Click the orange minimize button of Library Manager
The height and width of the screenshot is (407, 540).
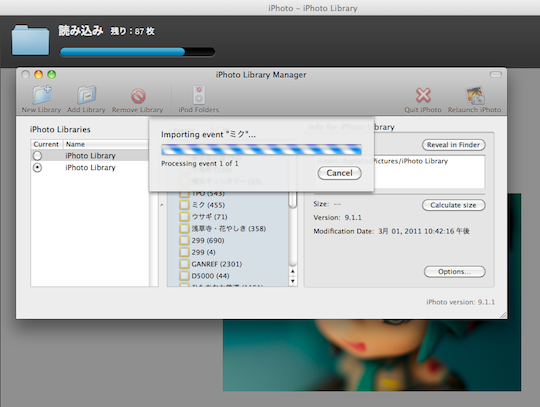pos(38,74)
